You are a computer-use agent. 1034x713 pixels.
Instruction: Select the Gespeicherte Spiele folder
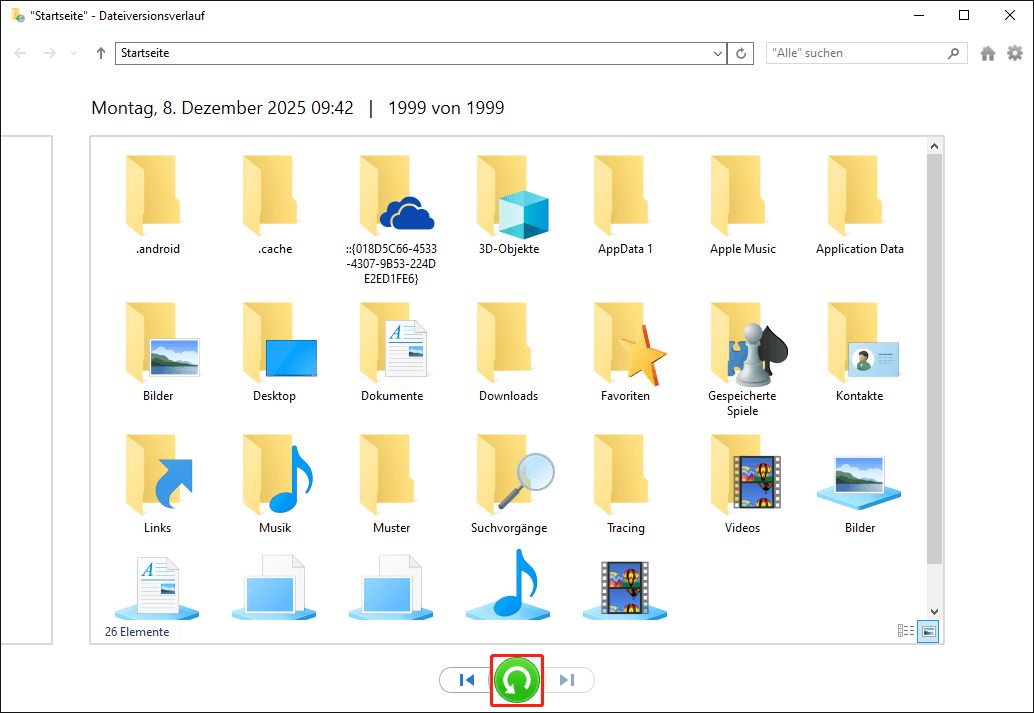[x=742, y=353]
